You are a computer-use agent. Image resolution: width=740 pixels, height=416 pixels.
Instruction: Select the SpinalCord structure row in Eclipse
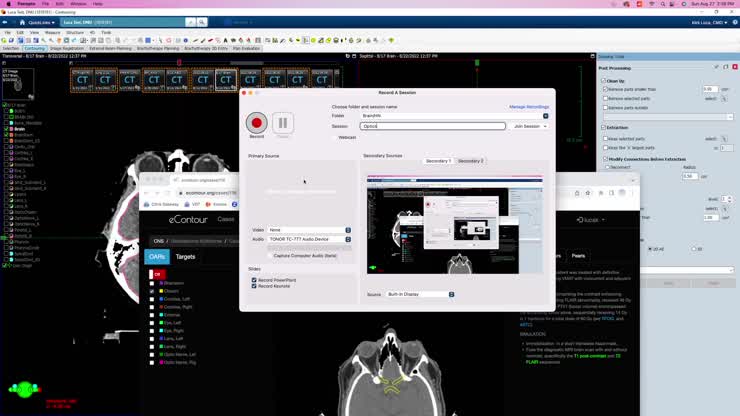coord(23,254)
